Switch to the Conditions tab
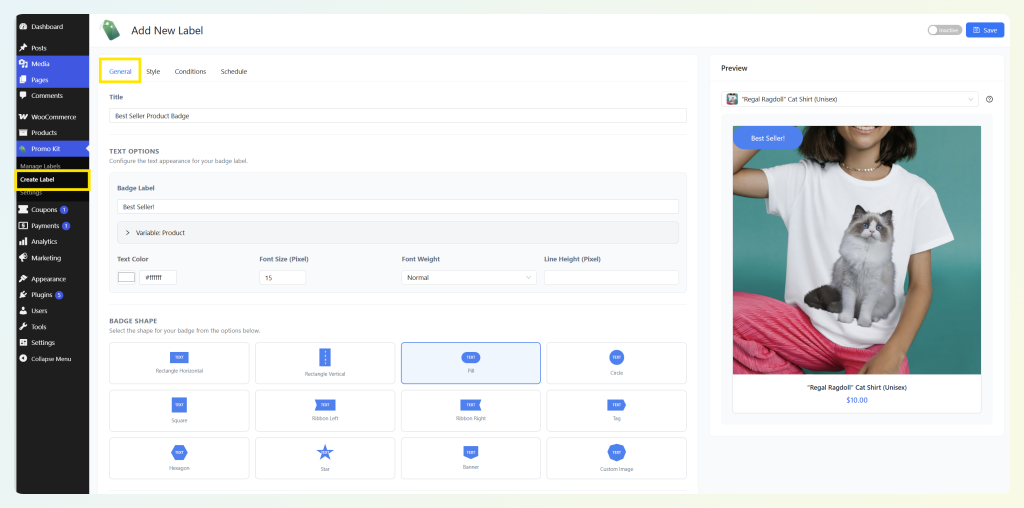 coord(190,71)
